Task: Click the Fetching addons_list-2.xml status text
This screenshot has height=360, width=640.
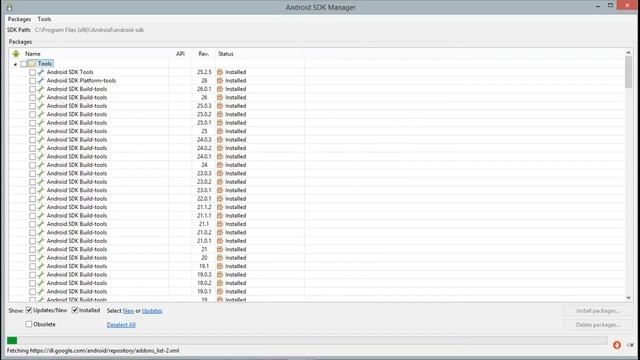Action: click(x=93, y=351)
